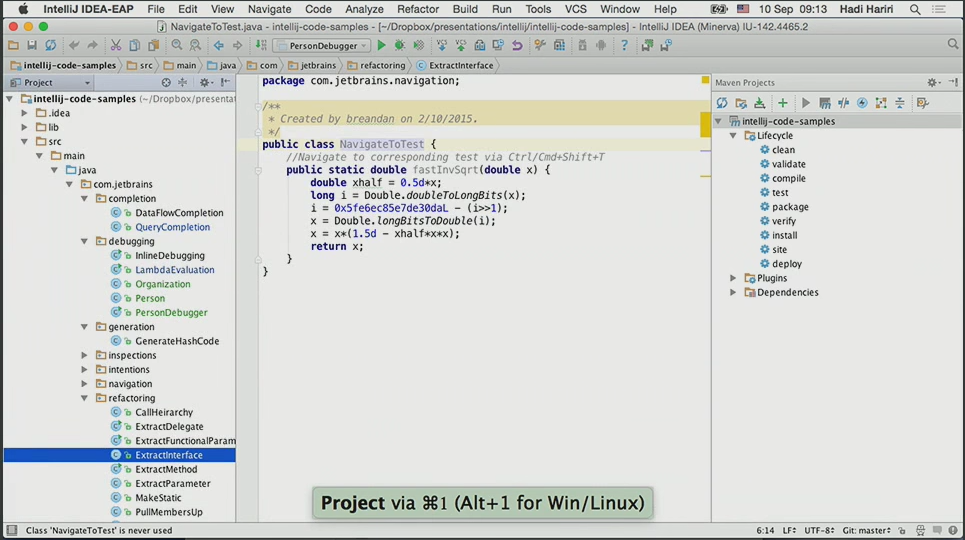965x540 pixels.
Task: Select the compile Maven lifecycle goal
Action: (788, 179)
